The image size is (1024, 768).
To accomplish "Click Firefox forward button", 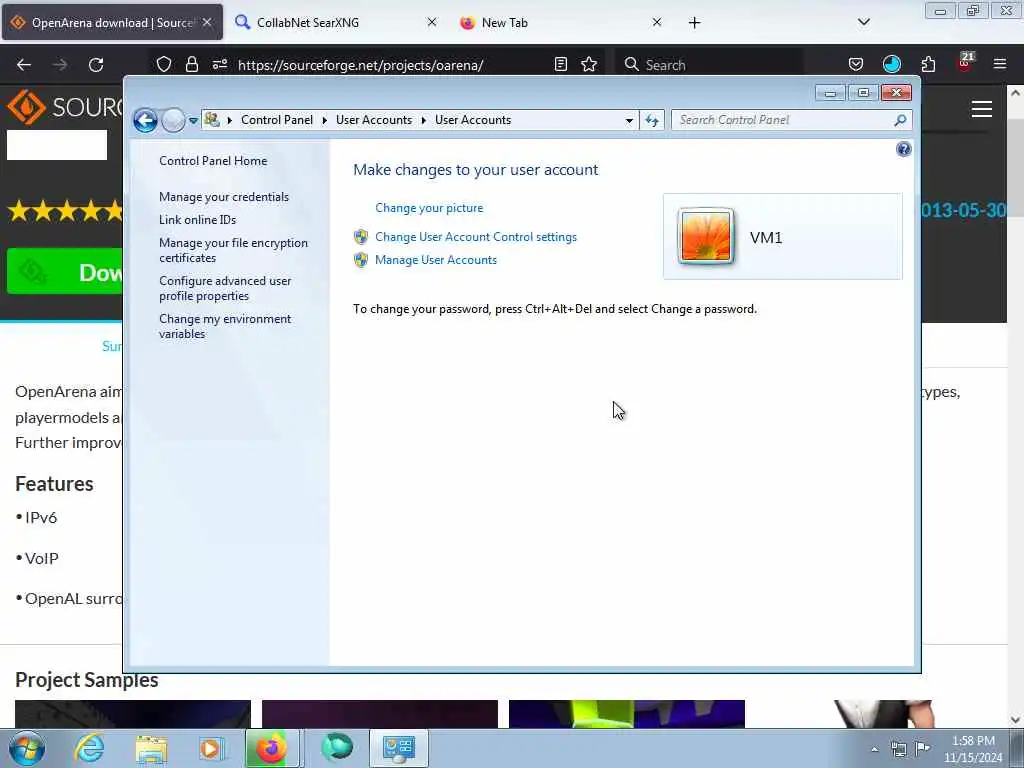I will coord(60,65).
